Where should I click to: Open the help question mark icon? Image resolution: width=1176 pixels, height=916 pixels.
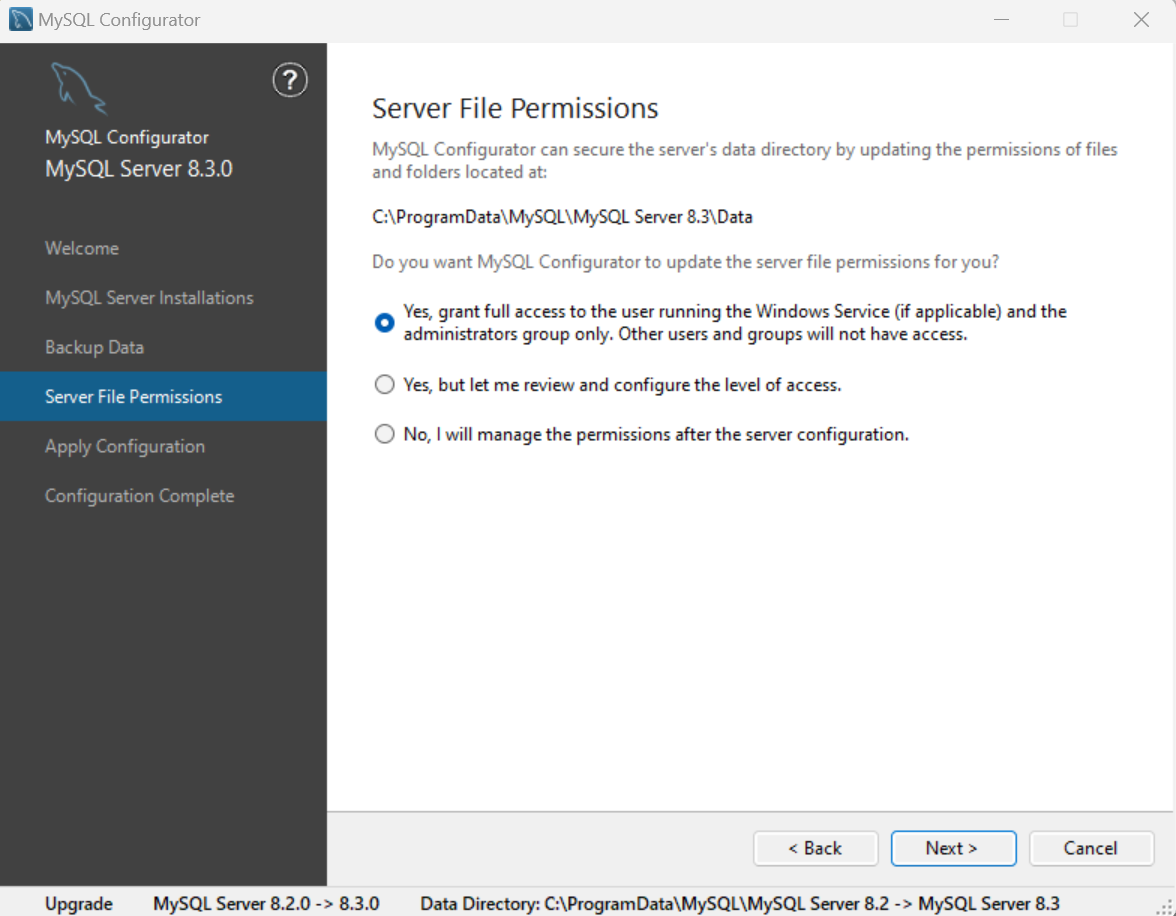tap(290, 80)
